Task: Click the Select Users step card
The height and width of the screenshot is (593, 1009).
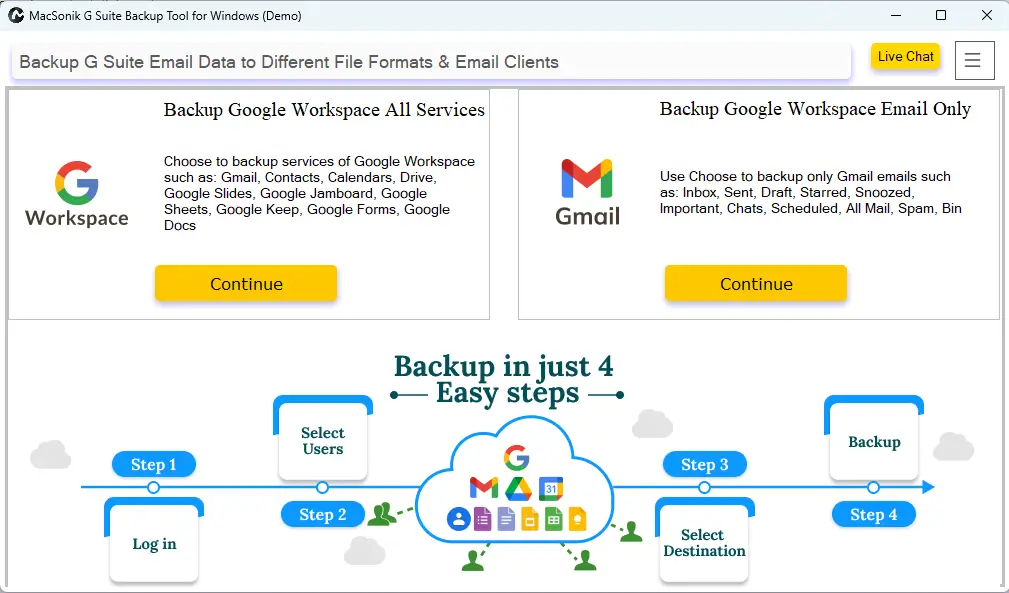Action: [x=322, y=441]
